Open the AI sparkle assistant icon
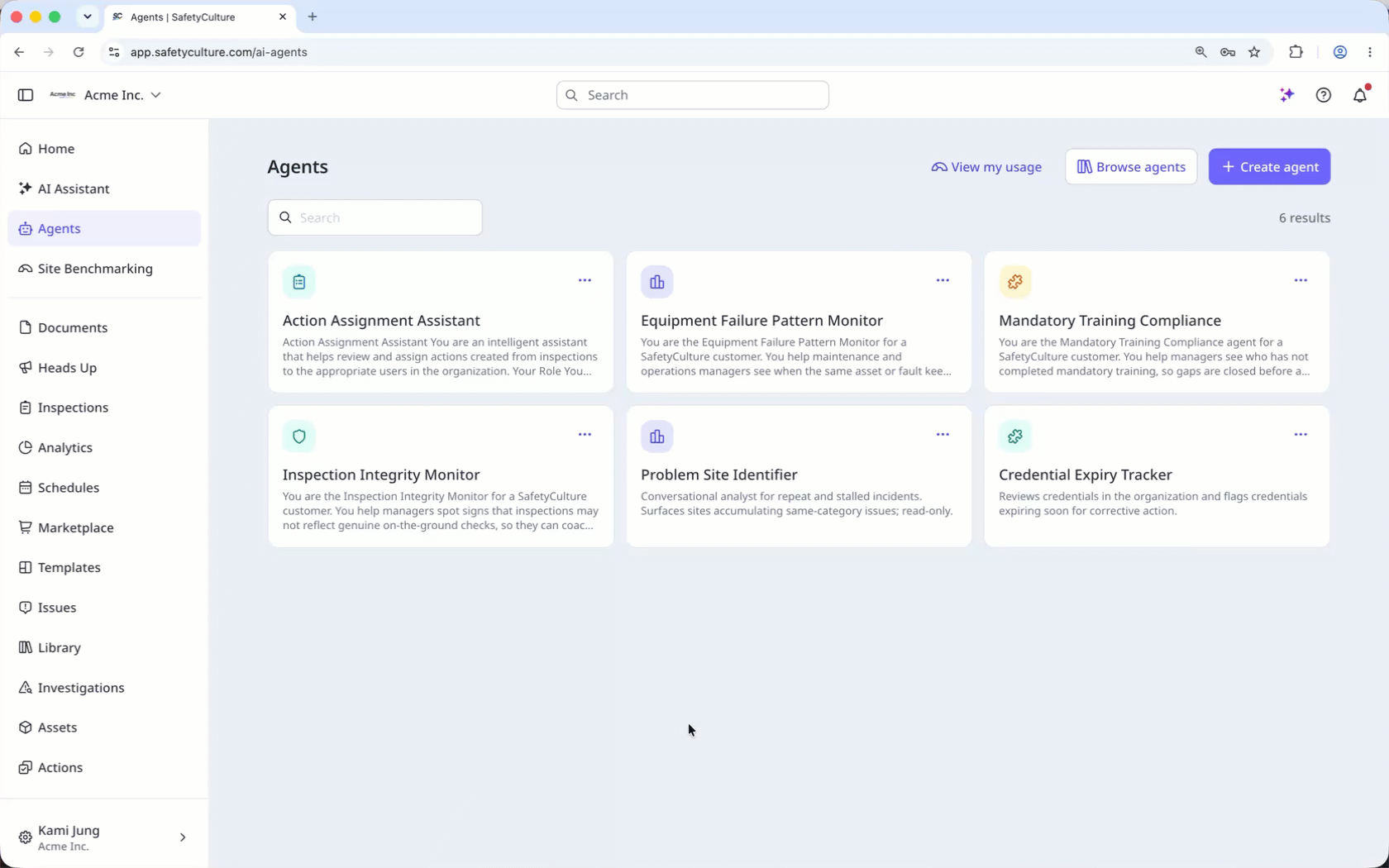 [x=1286, y=95]
